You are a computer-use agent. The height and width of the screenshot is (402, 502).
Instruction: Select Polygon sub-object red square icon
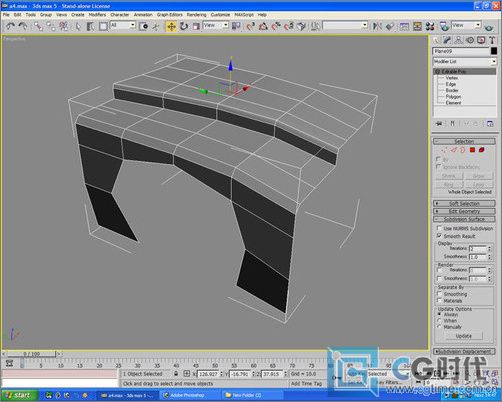472,150
